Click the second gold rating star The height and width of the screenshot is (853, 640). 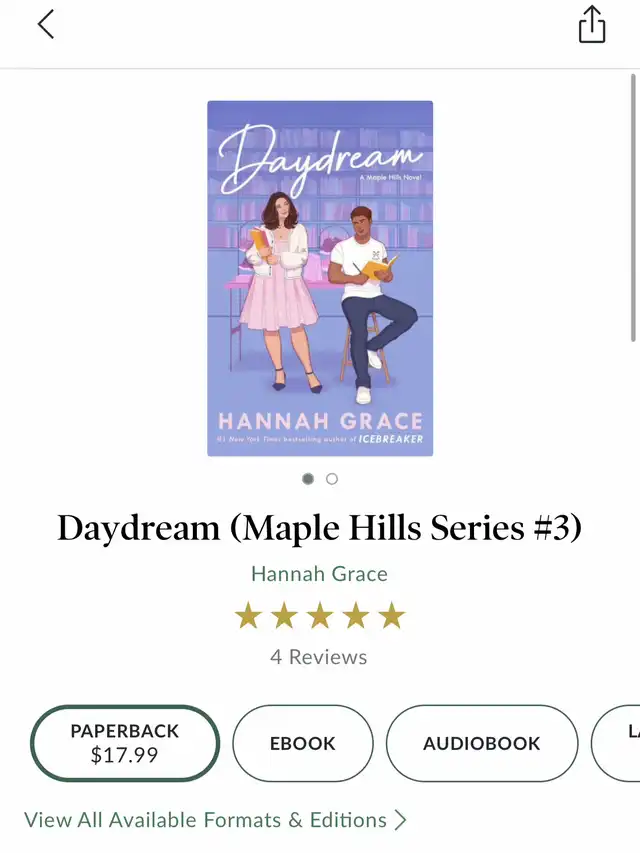click(x=284, y=616)
